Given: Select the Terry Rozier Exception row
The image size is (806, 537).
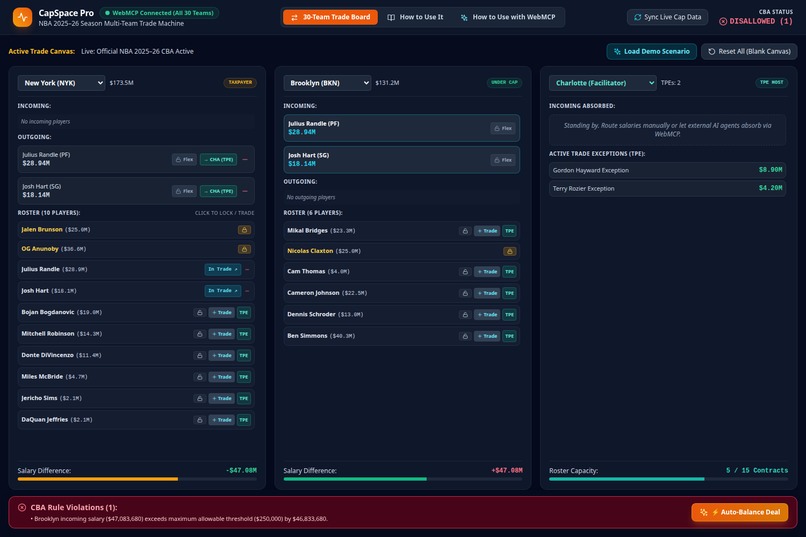Looking at the screenshot, I should (x=667, y=189).
